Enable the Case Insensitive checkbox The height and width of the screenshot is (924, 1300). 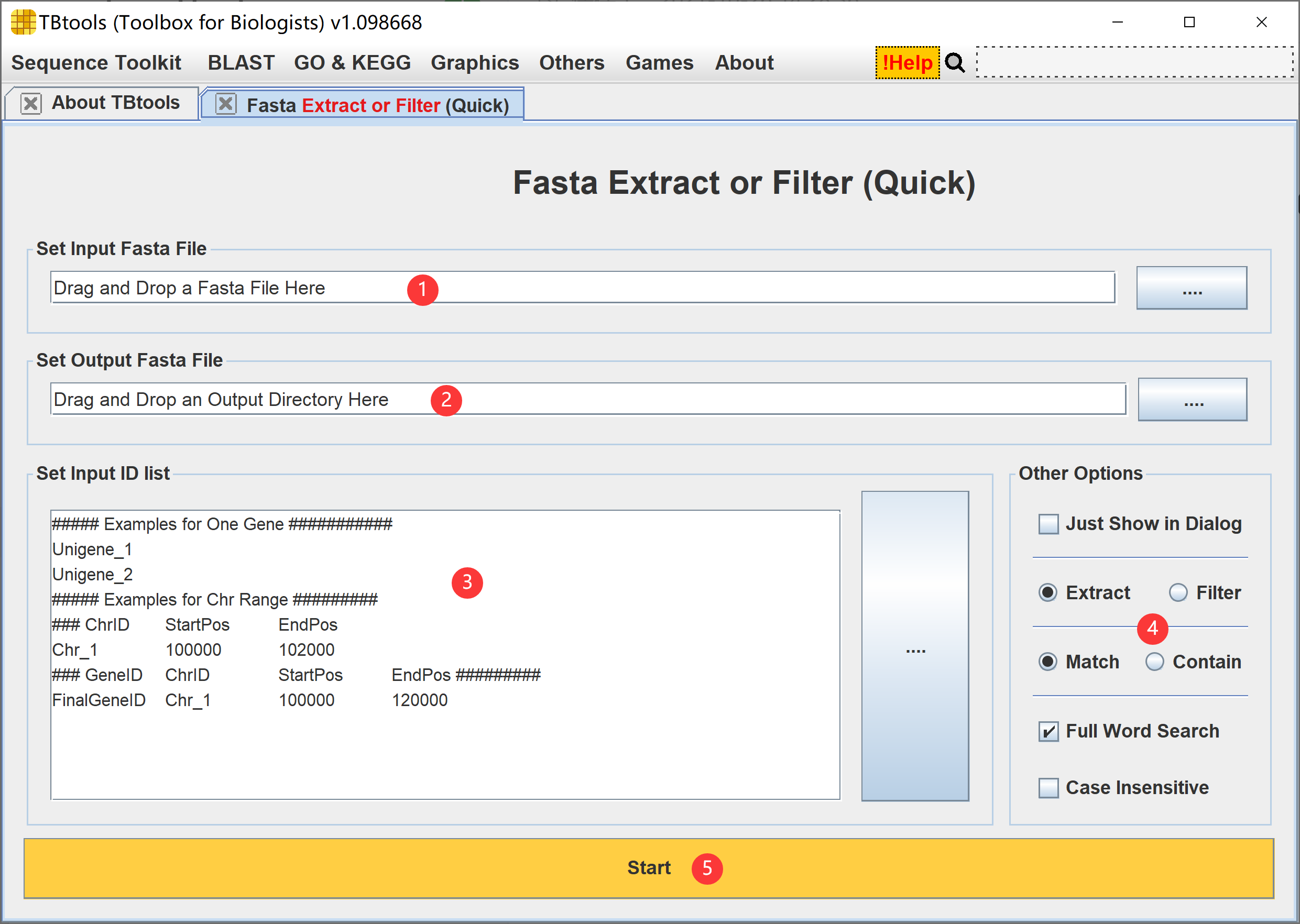tap(1048, 788)
